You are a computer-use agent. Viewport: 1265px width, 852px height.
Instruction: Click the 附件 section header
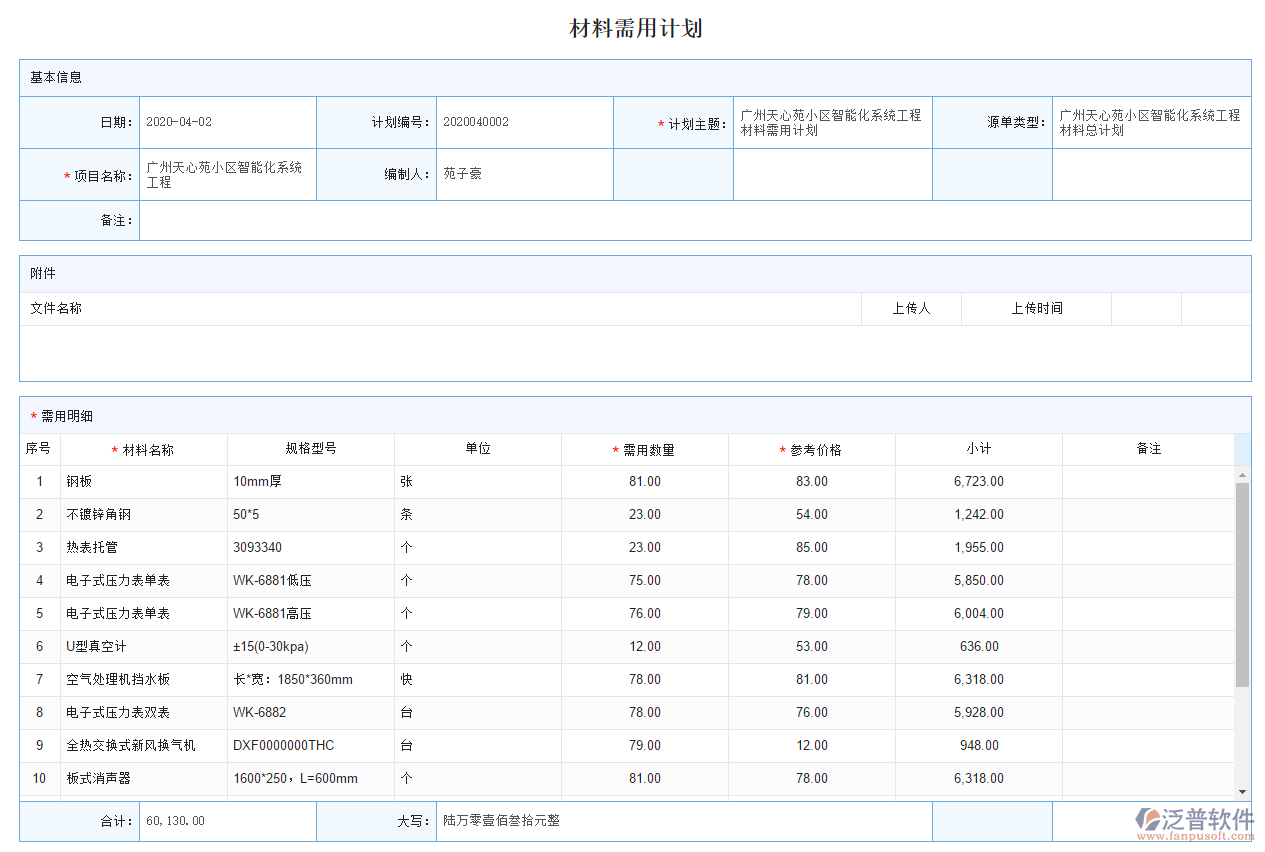[40, 273]
